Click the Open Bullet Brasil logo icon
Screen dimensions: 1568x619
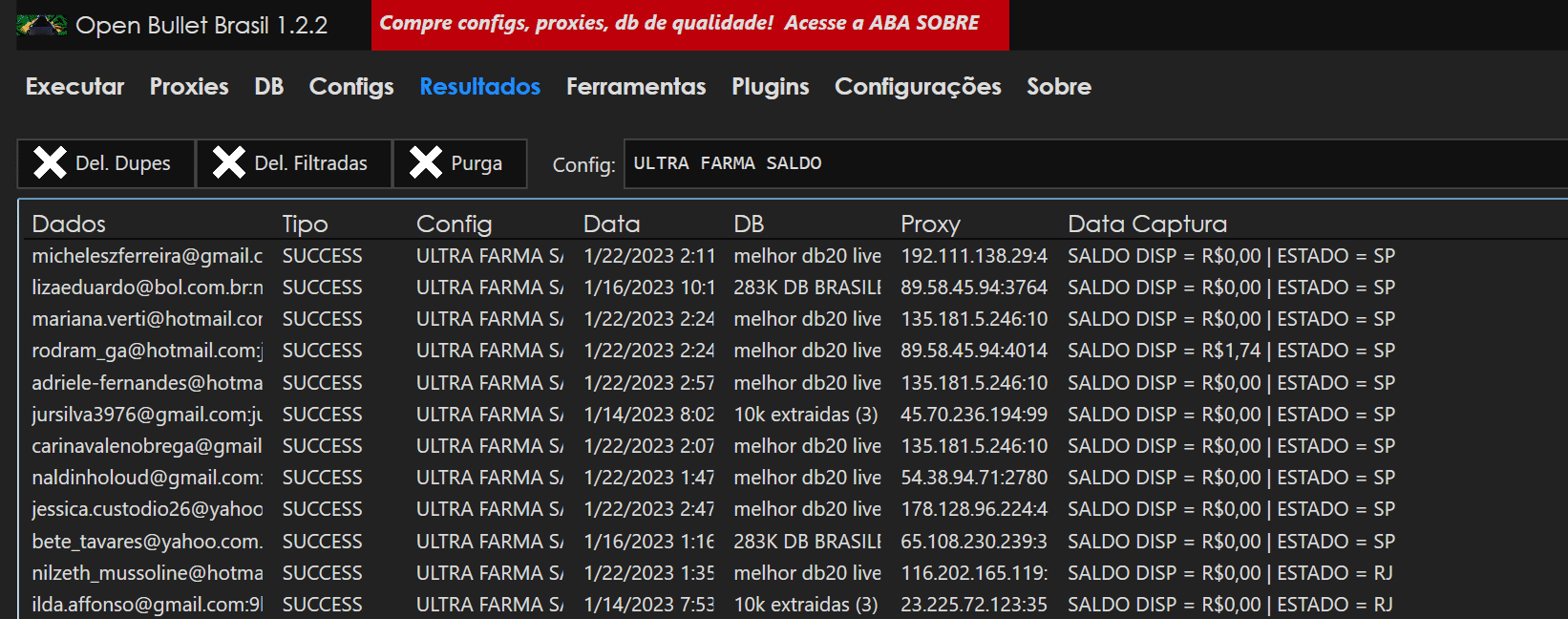42,26
